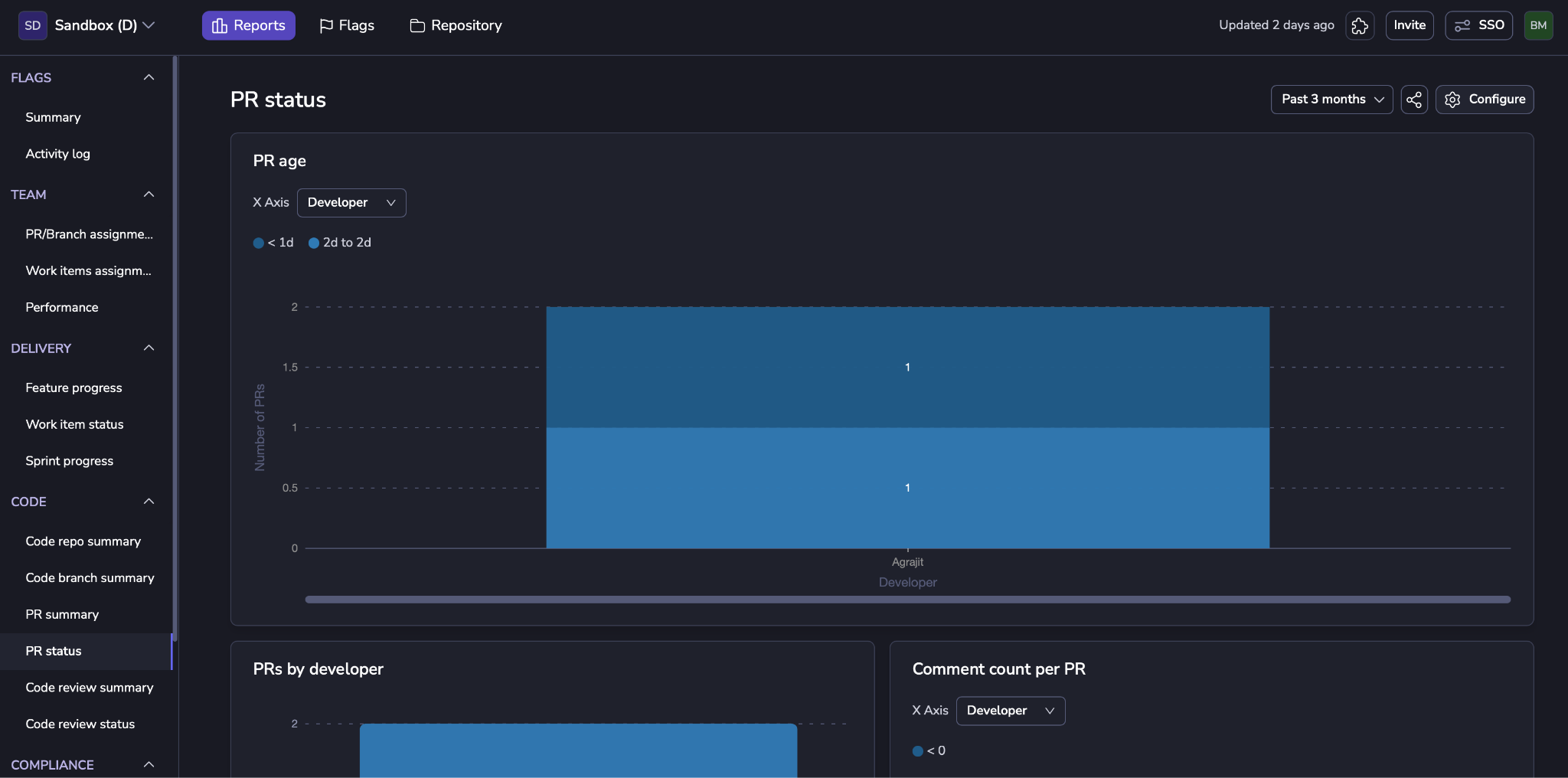Open the Past 3 months range dropdown
The width and height of the screenshot is (1568, 778).
point(1332,100)
